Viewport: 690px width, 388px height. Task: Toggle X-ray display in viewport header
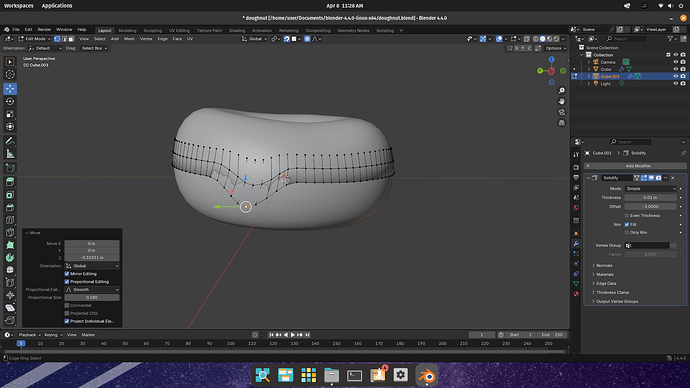click(x=527, y=39)
